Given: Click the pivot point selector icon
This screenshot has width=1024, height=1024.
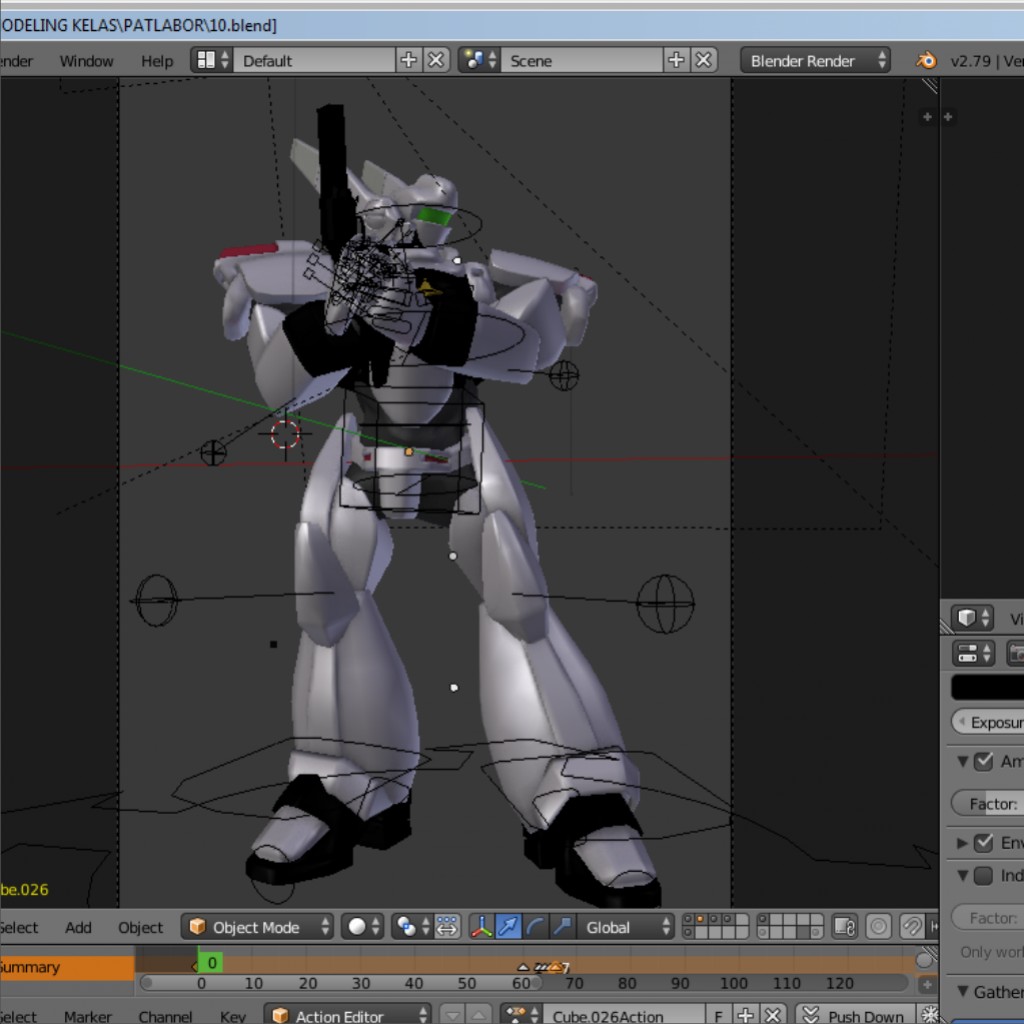Looking at the screenshot, I should (409, 927).
